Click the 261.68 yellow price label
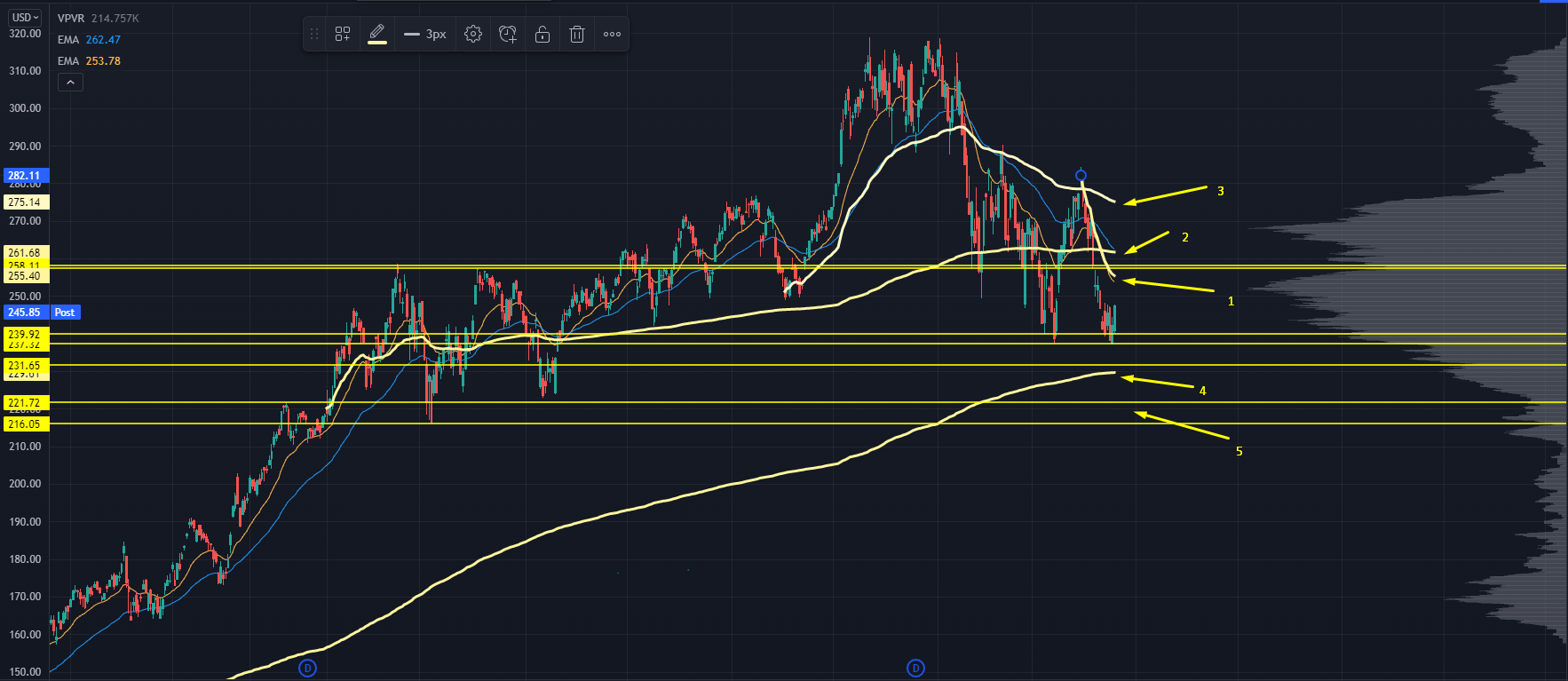This screenshot has height=681, width=1568. (25, 253)
